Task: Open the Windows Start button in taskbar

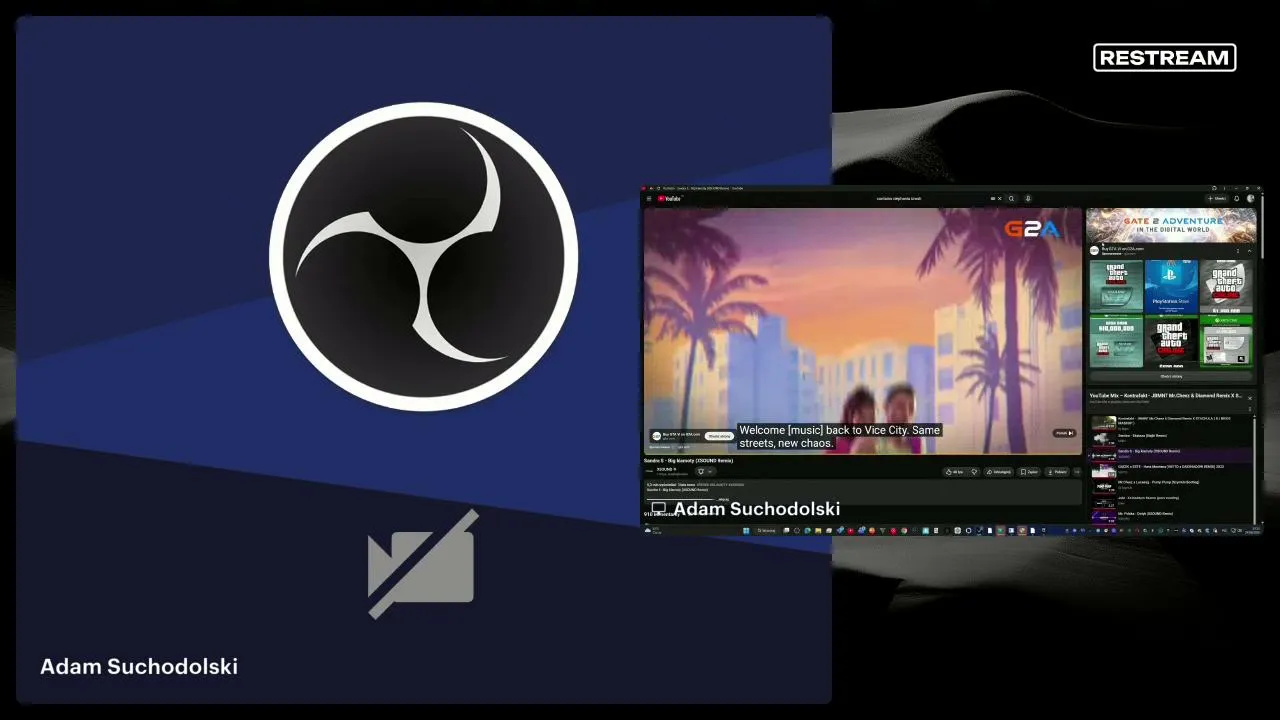Action: pos(746,530)
